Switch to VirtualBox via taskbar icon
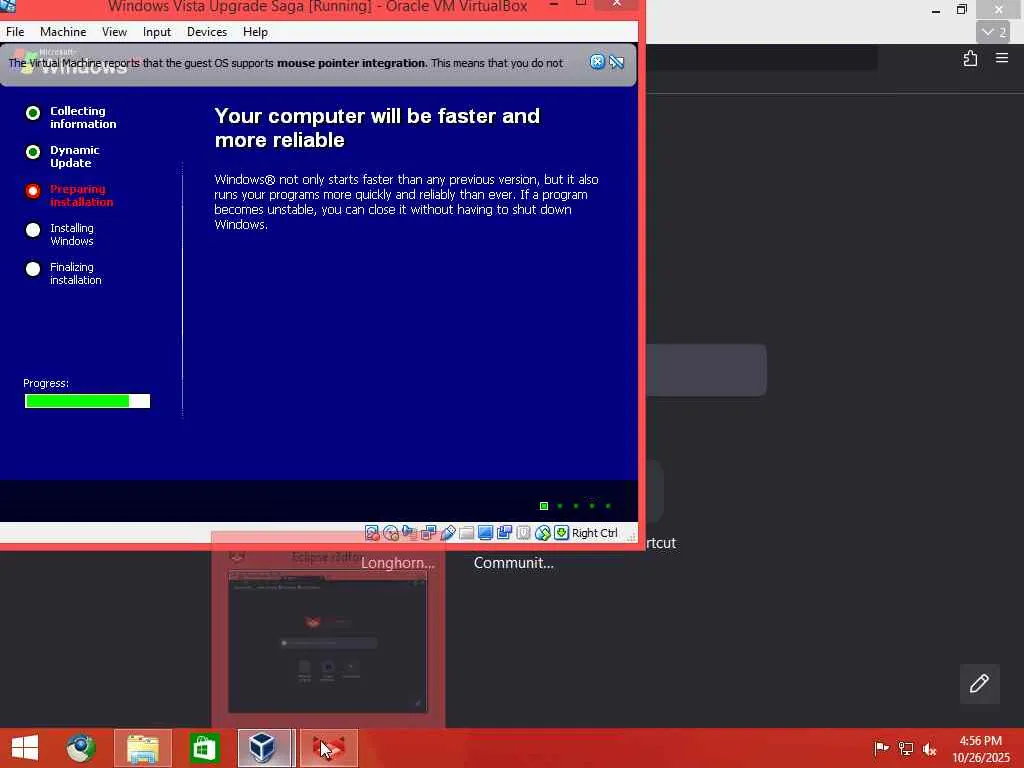Viewport: 1024px width, 768px height. point(264,748)
